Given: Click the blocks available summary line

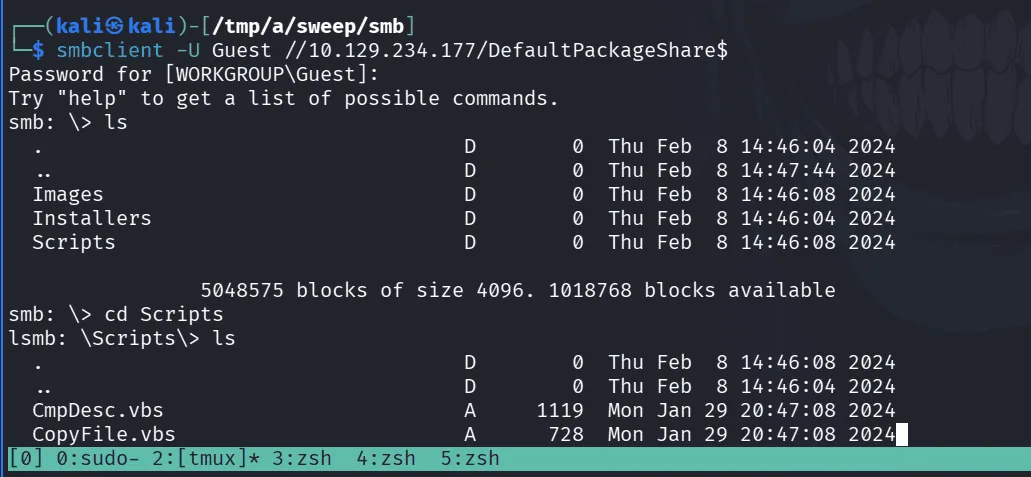Looking at the screenshot, I should [518, 290].
